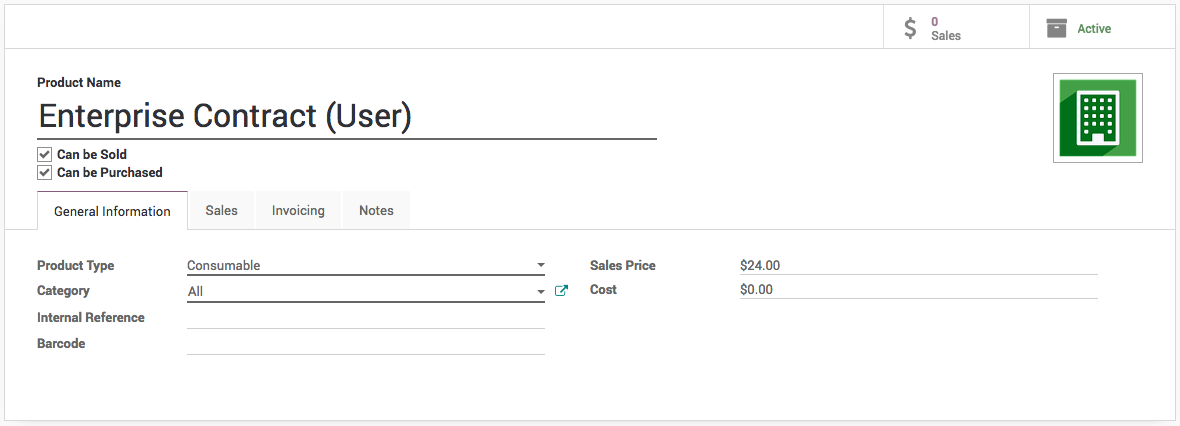Click the Barcode input field

[365, 344]
